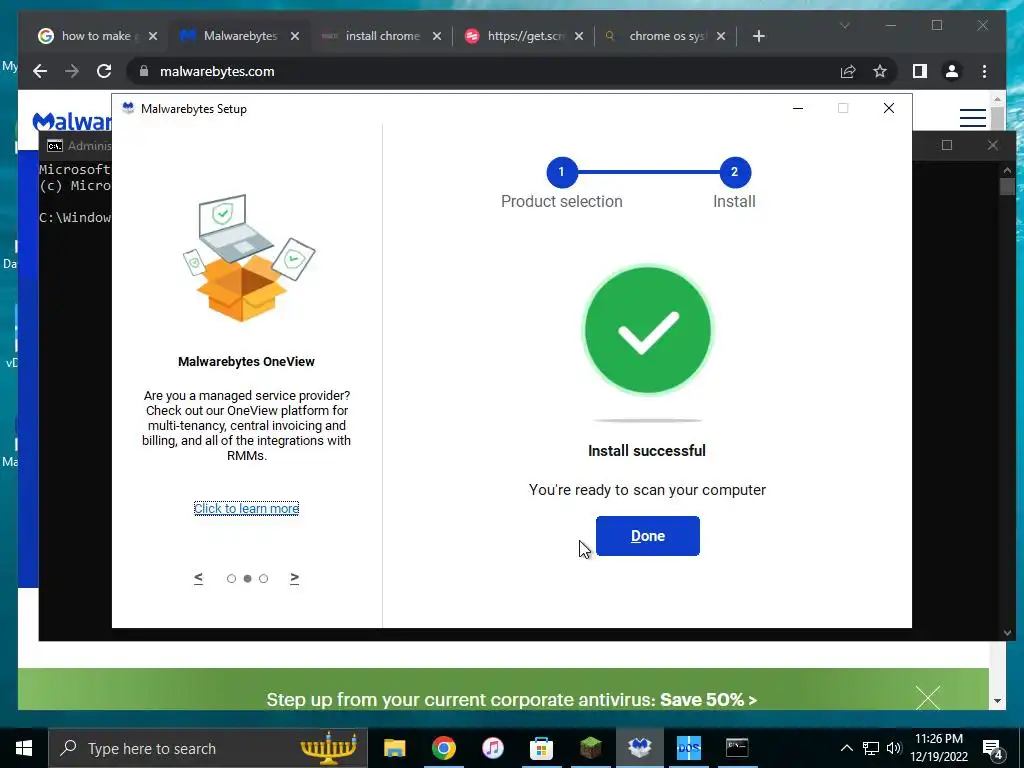The width and height of the screenshot is (1024, 768).
Task: Reload the malwarebytes.com page
Action: click(104, 71)
